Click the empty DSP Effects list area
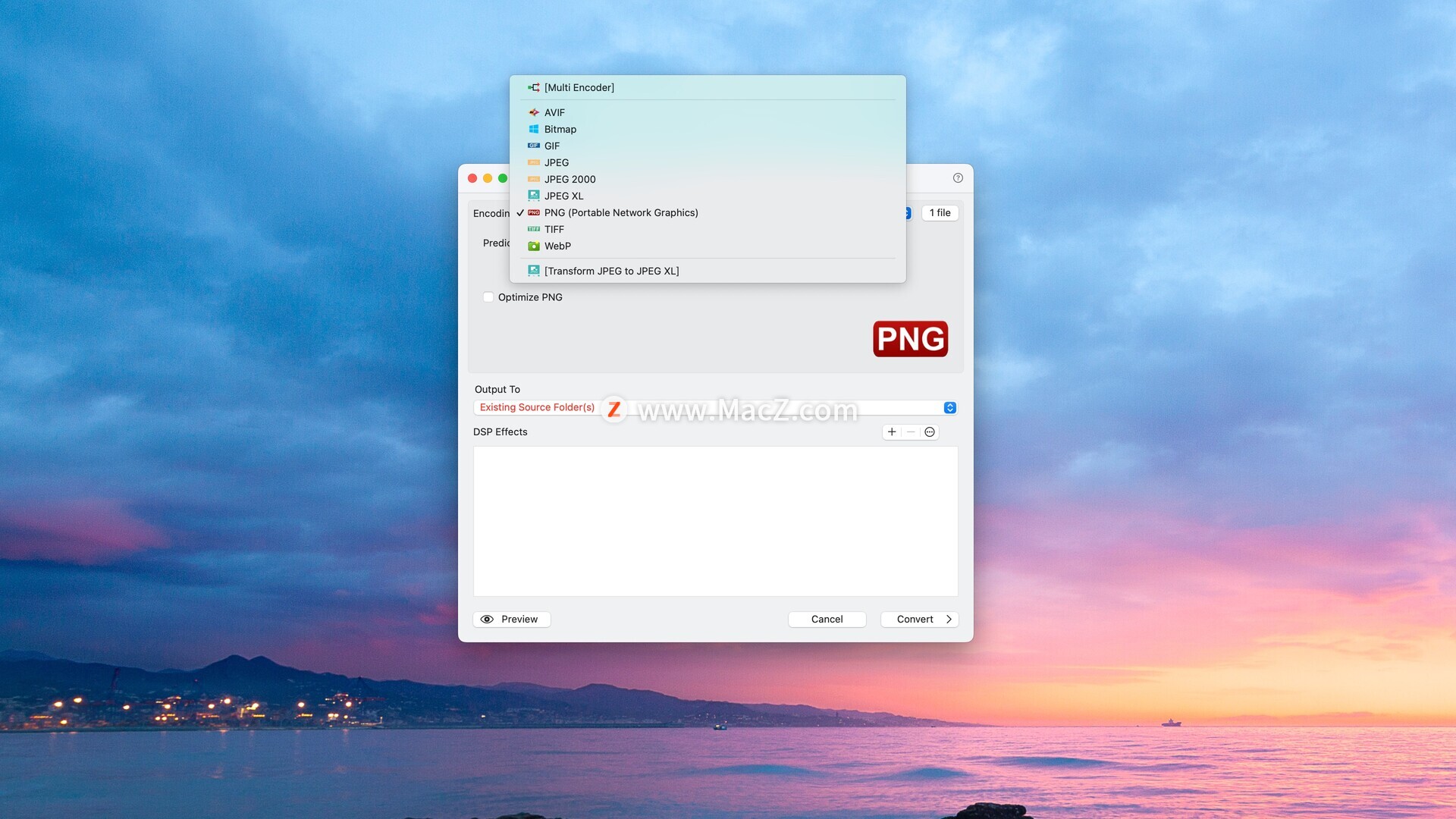The width and height of the screenshot is (1456, 819). tap(715, 521)
